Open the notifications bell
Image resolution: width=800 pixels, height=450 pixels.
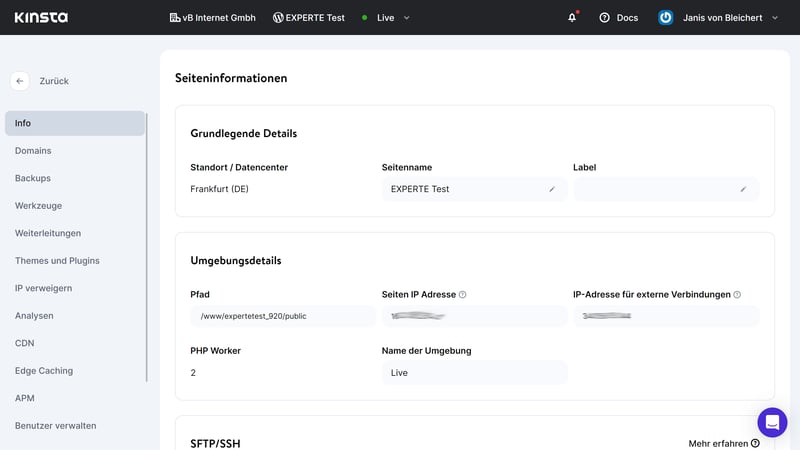(572, 17)
